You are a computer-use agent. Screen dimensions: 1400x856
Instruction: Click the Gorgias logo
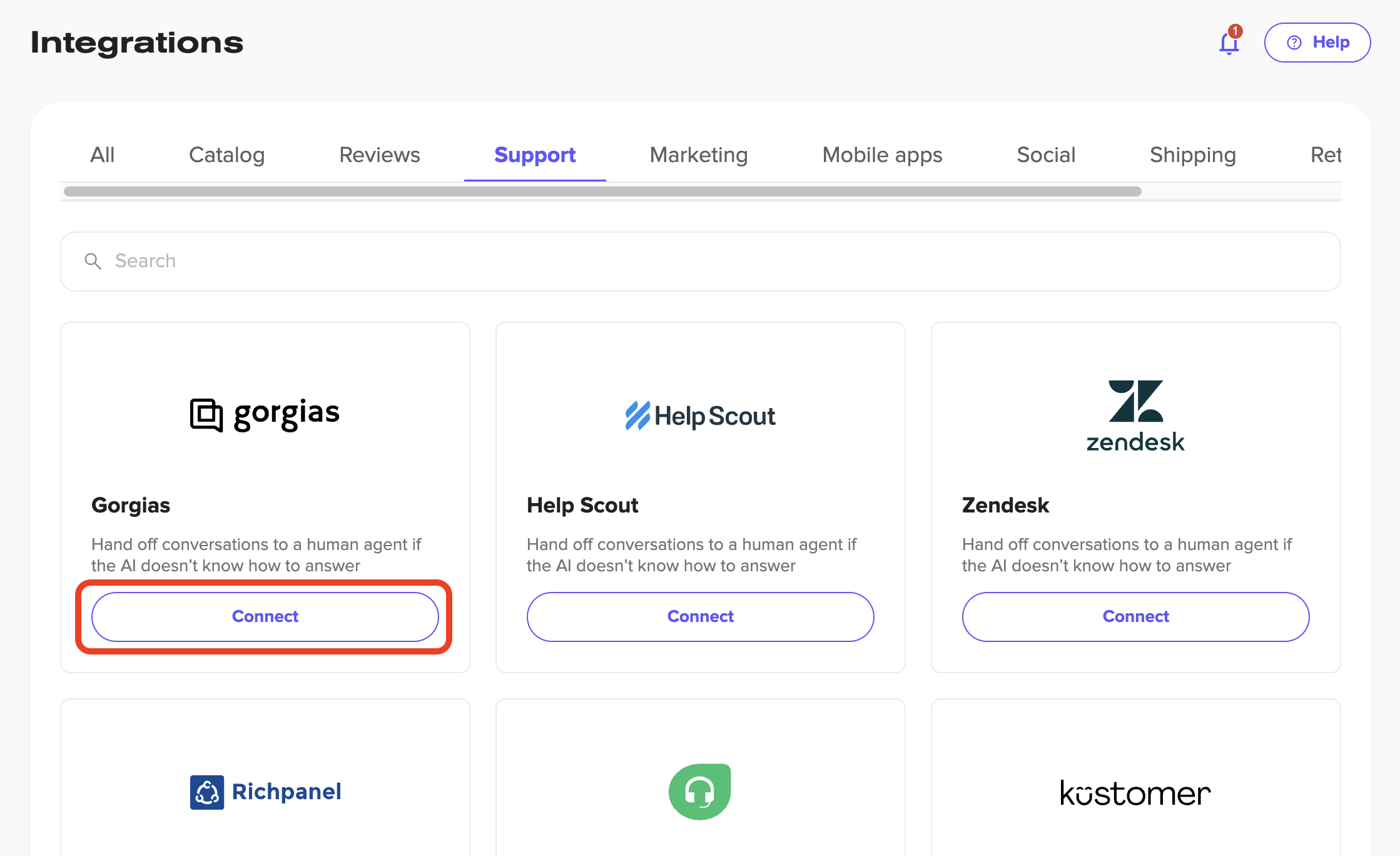265,414
